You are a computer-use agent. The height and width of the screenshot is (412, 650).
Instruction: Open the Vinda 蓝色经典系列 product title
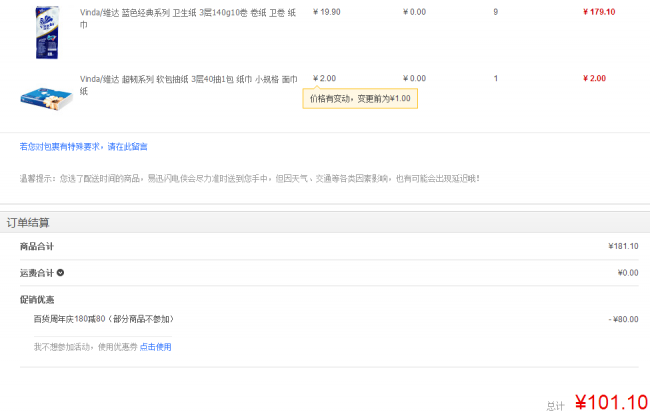190,18
